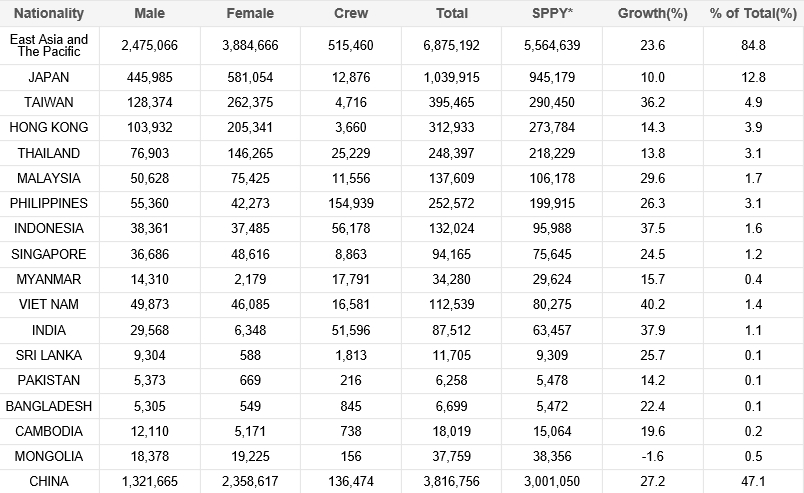Click the % of Total(%) header

[x=752, y=14]
